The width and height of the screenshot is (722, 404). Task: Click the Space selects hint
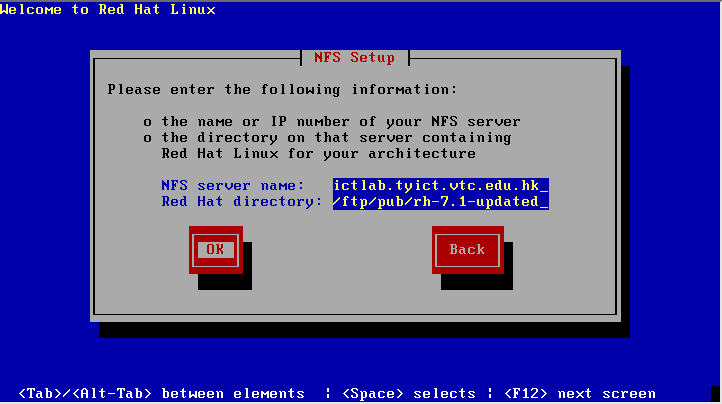pyautogui.click(x=409, y=394)
